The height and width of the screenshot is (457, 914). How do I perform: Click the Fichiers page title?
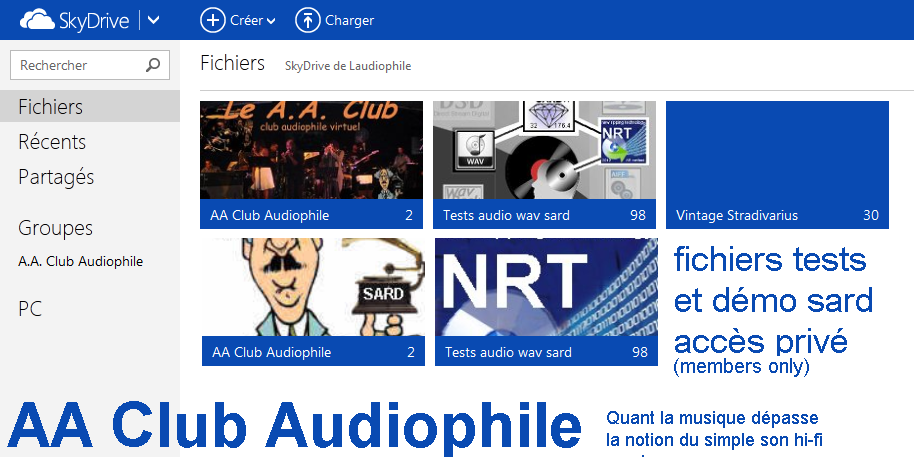coord(233,63)
